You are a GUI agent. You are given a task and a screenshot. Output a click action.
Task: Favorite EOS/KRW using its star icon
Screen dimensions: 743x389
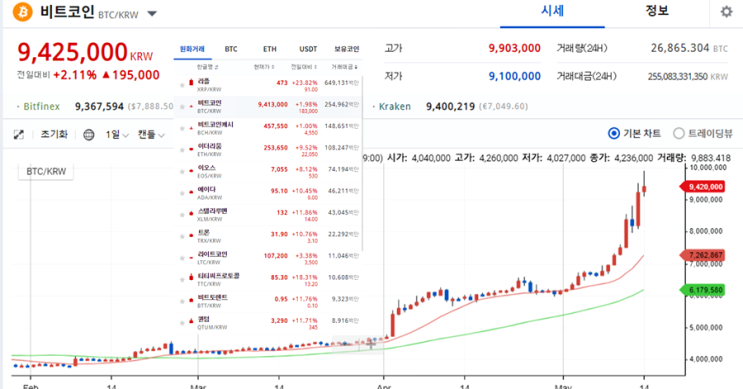[181, 172]
